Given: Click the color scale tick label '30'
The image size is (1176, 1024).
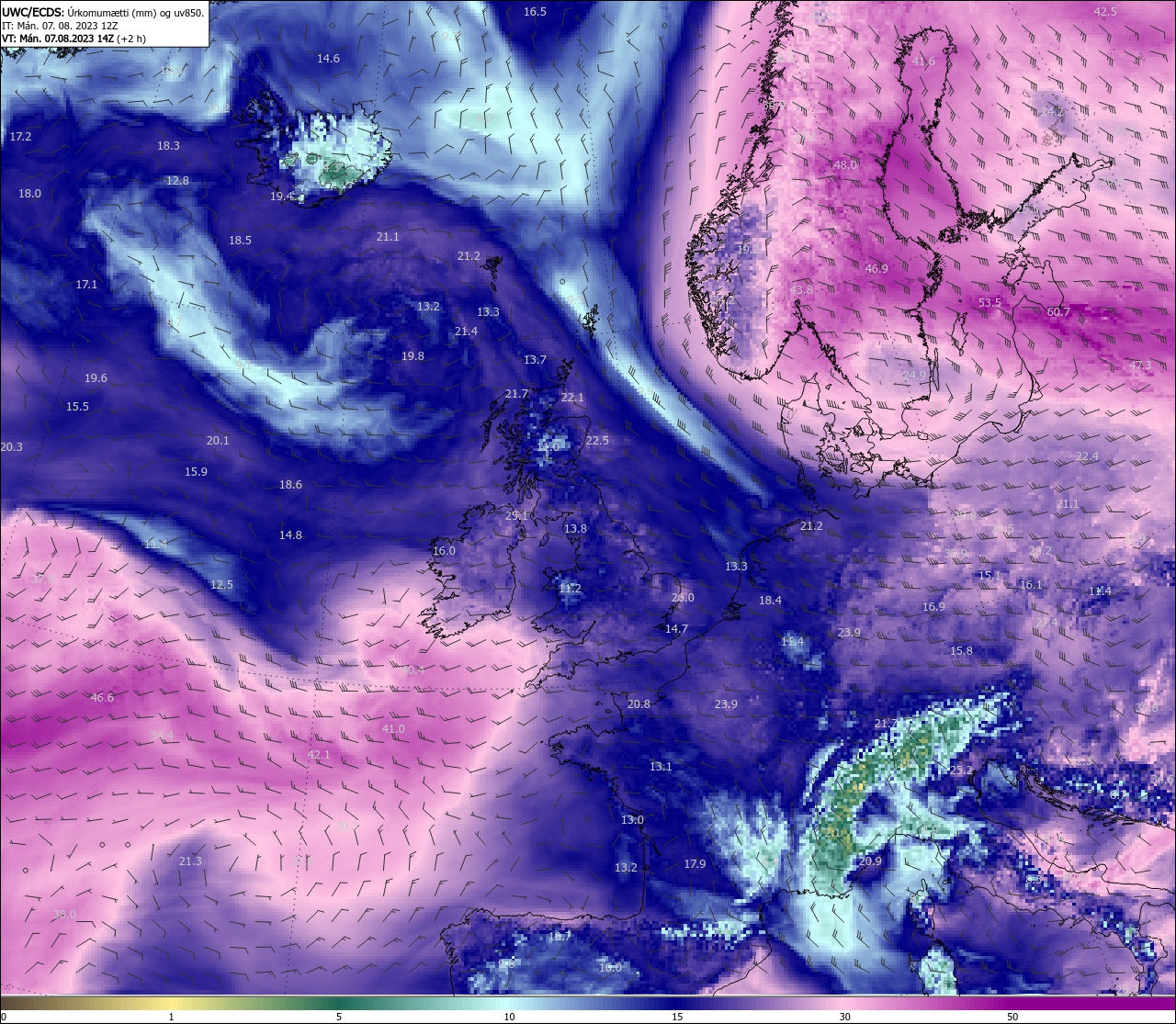Looking at the screenshot, I should tap(844, 1017).
